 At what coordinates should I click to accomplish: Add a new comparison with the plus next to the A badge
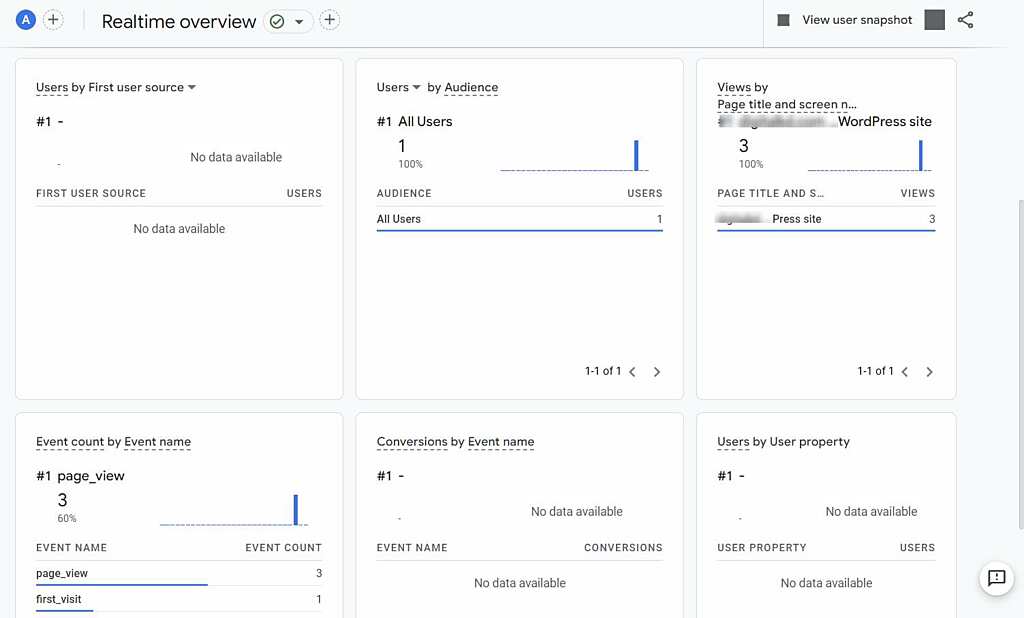pyautogui.click(x=53, y=20)
